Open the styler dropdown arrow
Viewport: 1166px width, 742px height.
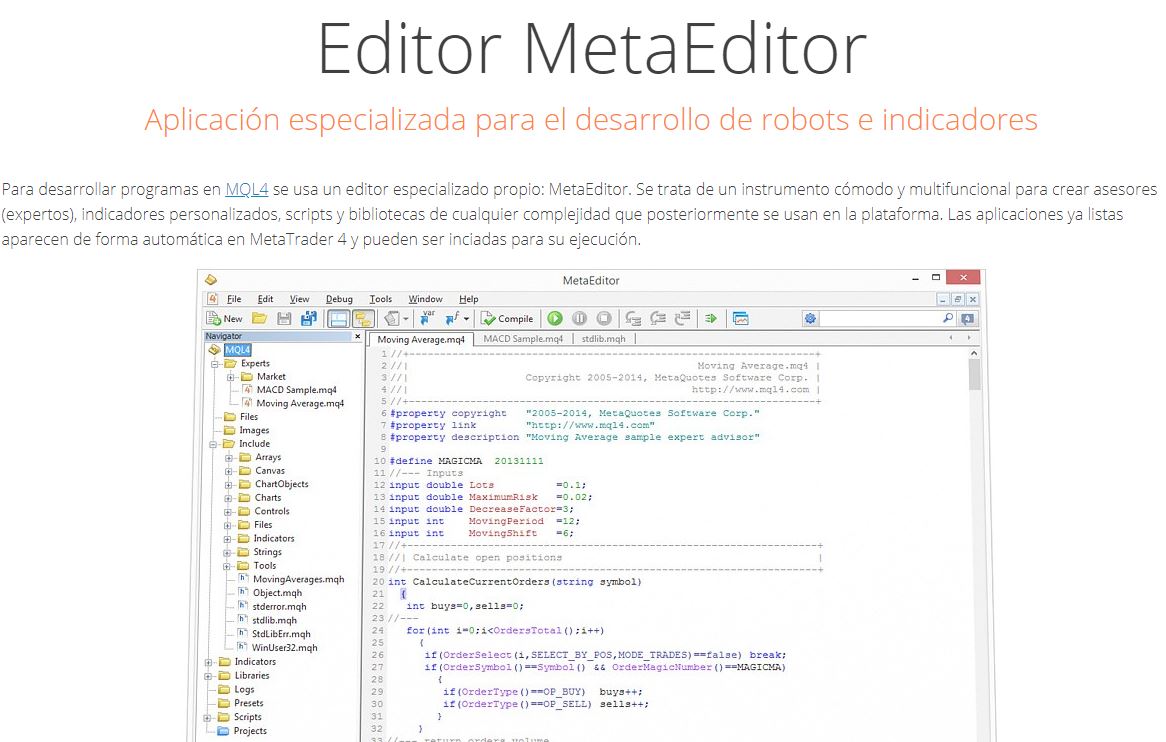tap(406, 319)
